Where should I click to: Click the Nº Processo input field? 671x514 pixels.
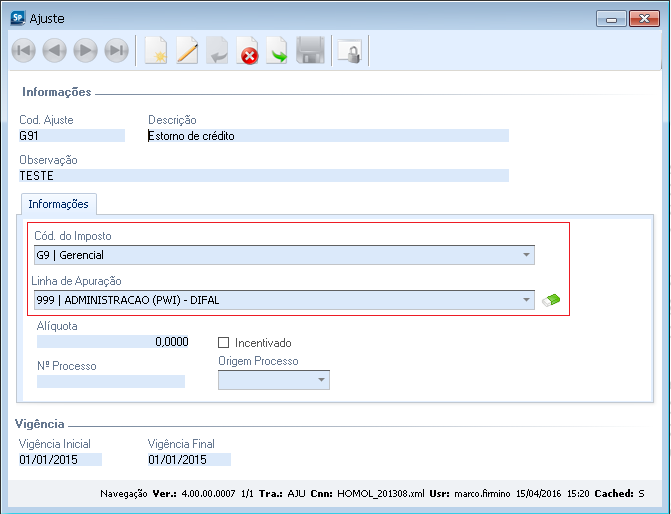pos(111,381)
